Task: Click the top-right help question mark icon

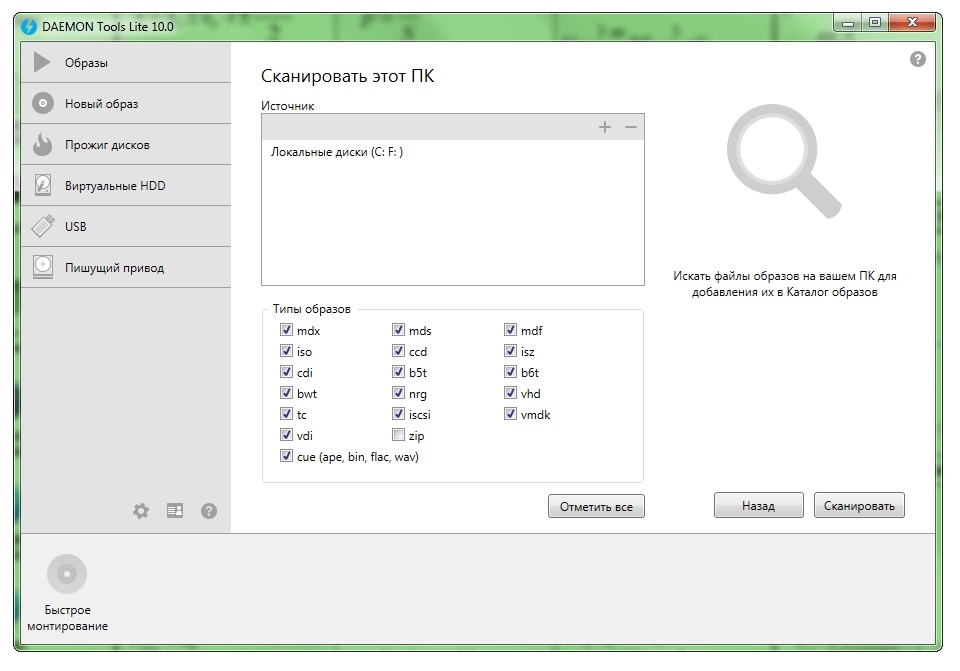Action: coord(918,60)
